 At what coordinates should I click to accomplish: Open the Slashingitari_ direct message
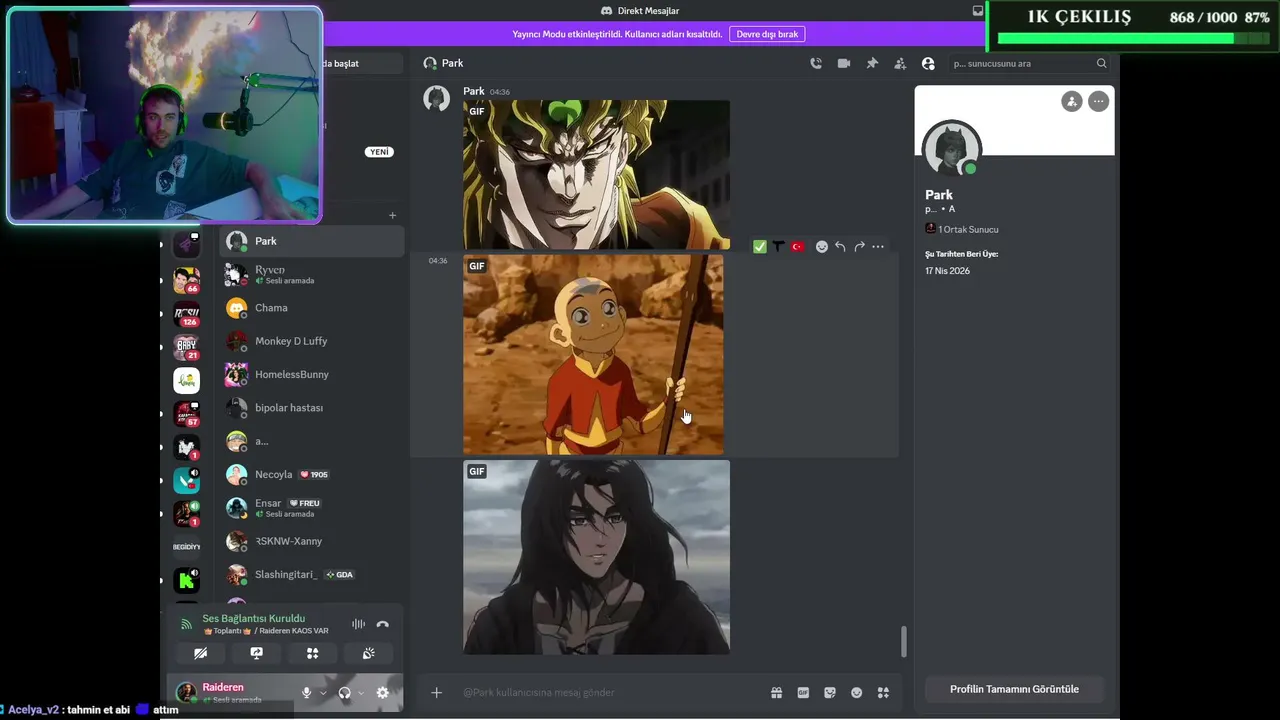tap(312, 575)
